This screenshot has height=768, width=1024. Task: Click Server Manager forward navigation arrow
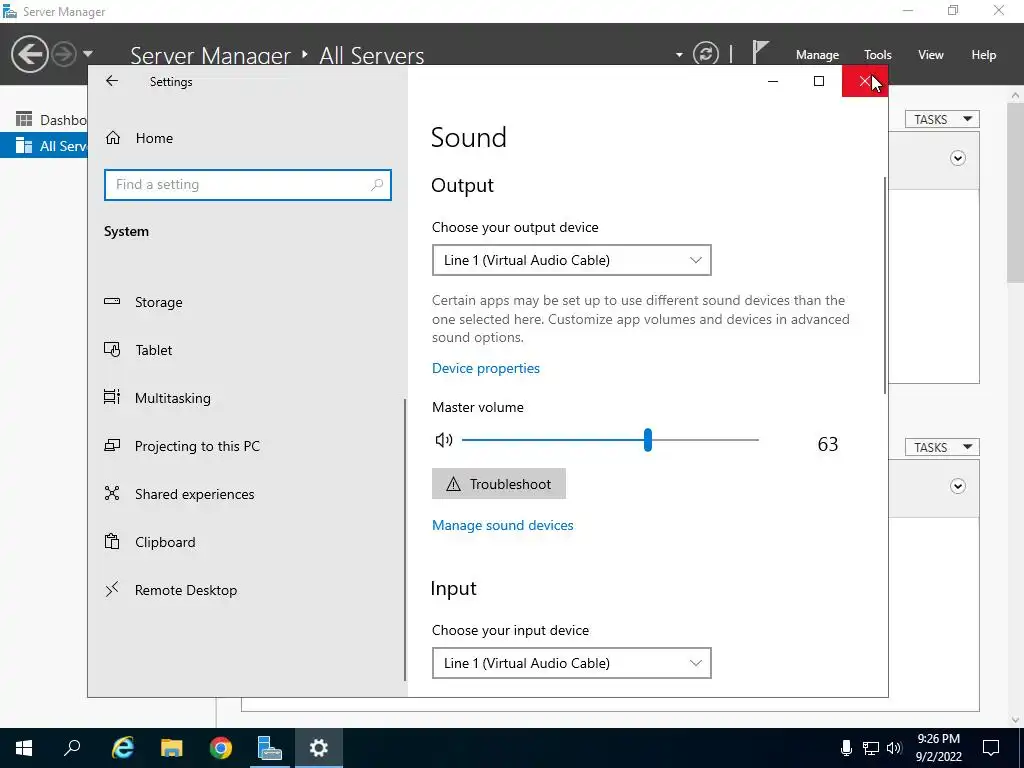tap(64, 54)
